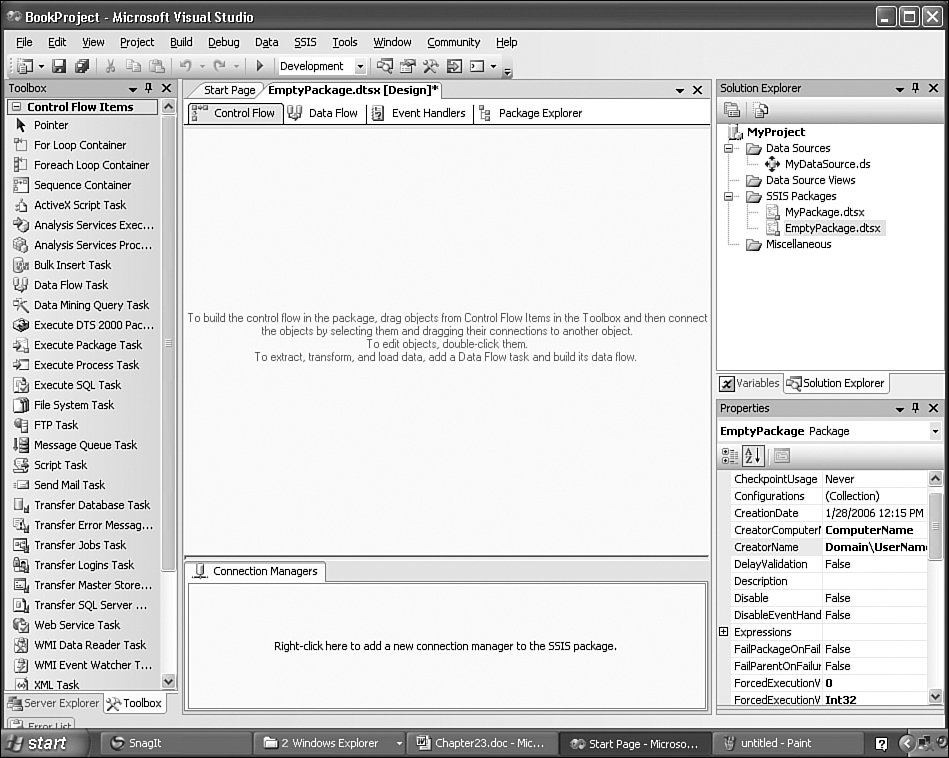The width and height of the screenshot is (949, 758).
Task: Click the Properties scroll up arrow
Action: click(x=935, y=479)
